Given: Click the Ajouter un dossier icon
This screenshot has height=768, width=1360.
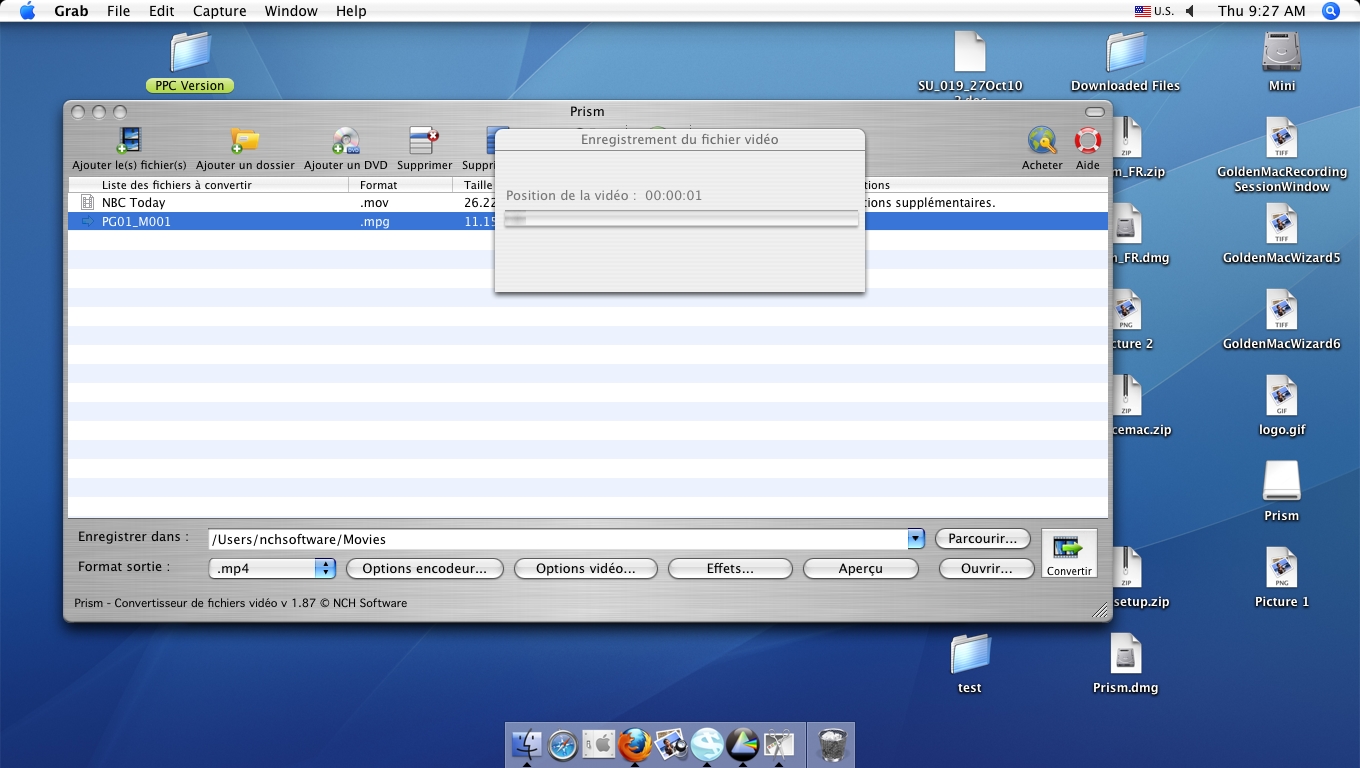Looking at the screenshot, I should (245, 141).
